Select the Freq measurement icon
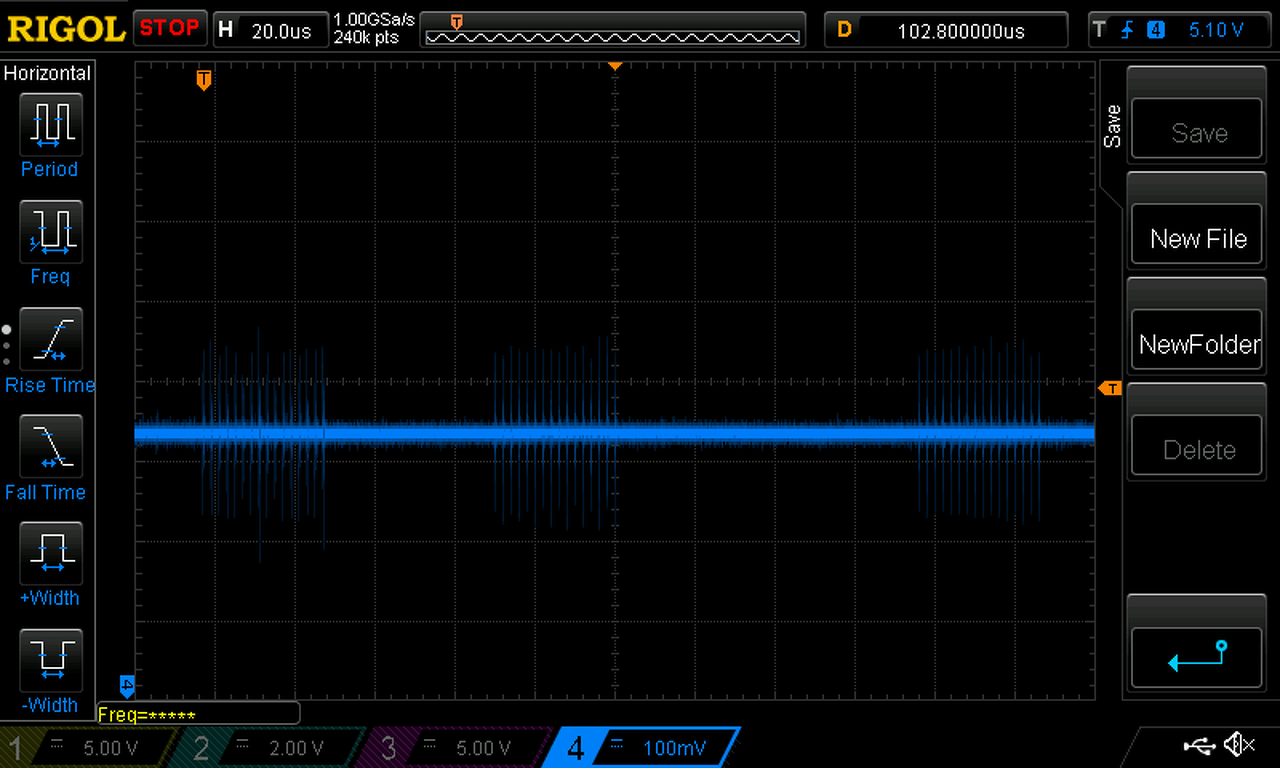Screen dimensions: 1280x768 point(51,232)
